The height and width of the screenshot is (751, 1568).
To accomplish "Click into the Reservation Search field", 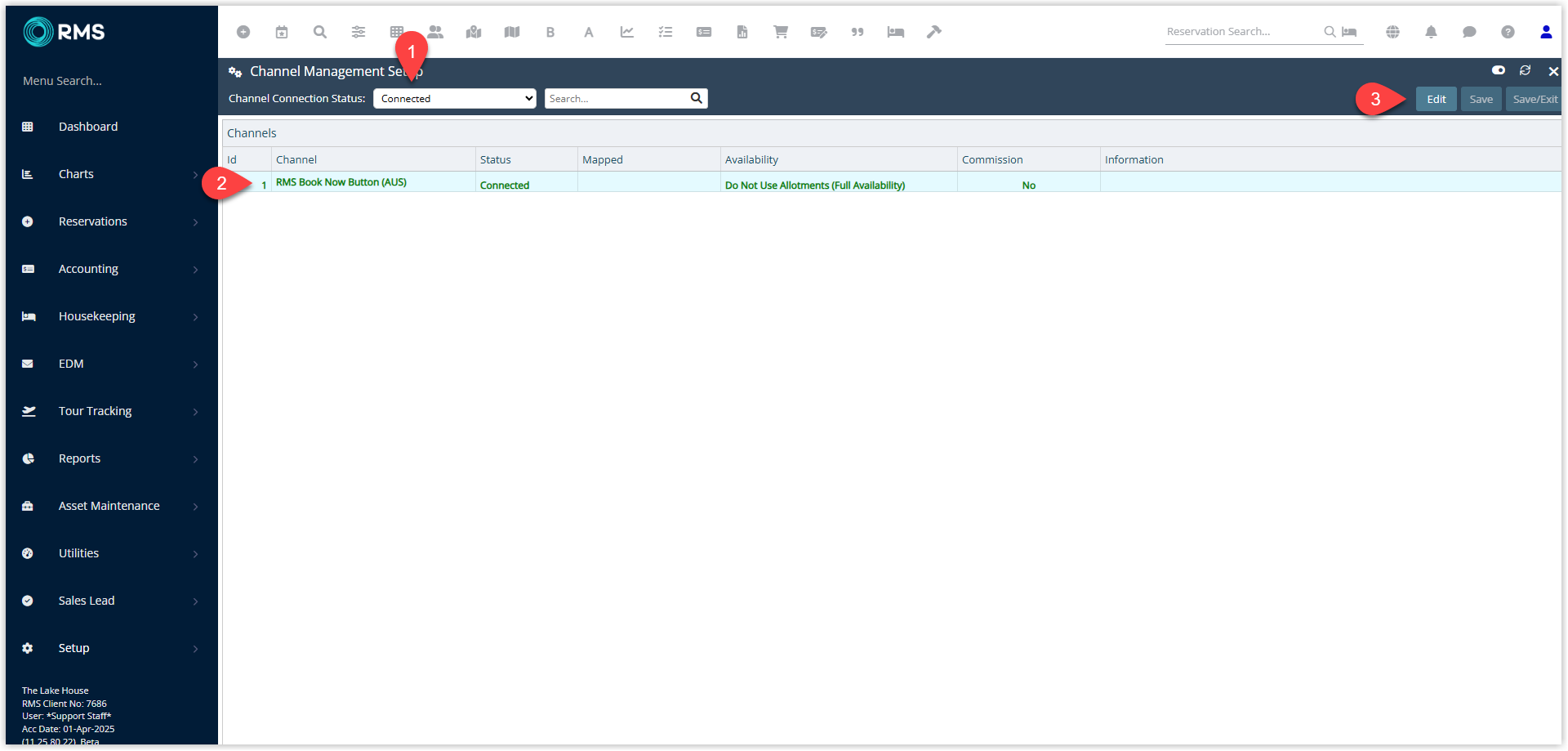I will 1241,32.
